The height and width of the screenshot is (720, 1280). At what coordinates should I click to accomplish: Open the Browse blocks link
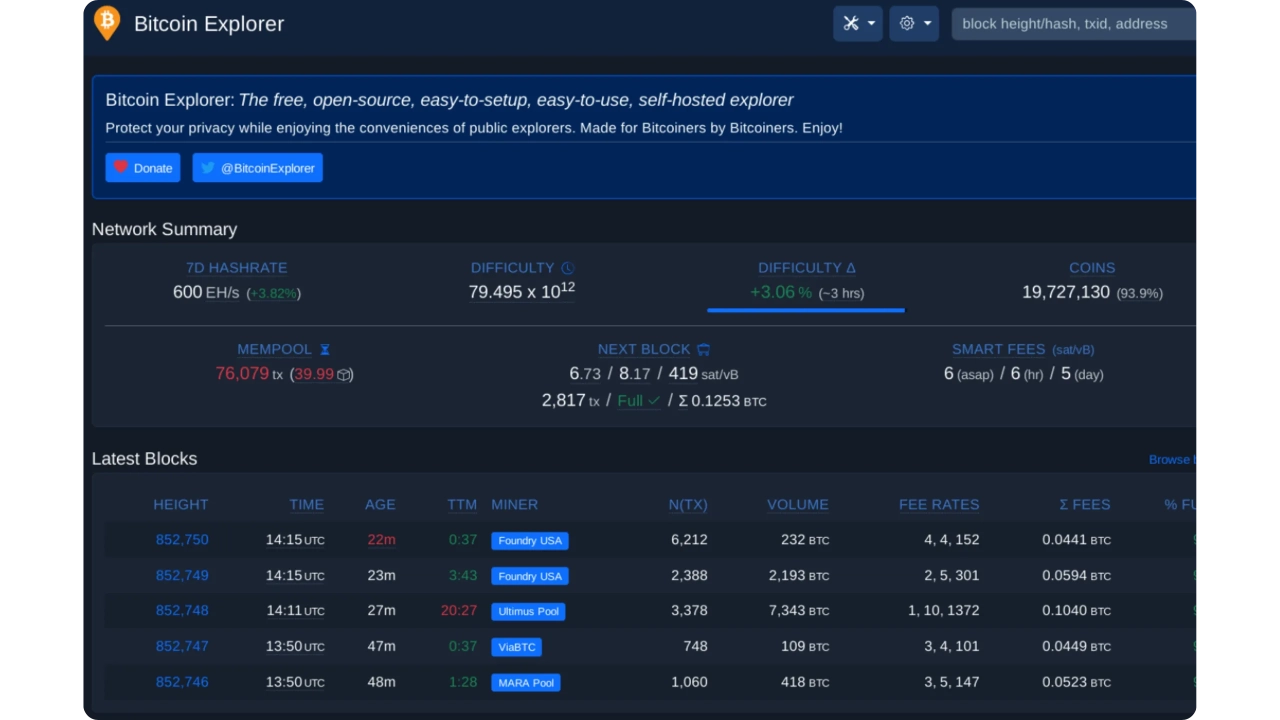click(1172, 459)
